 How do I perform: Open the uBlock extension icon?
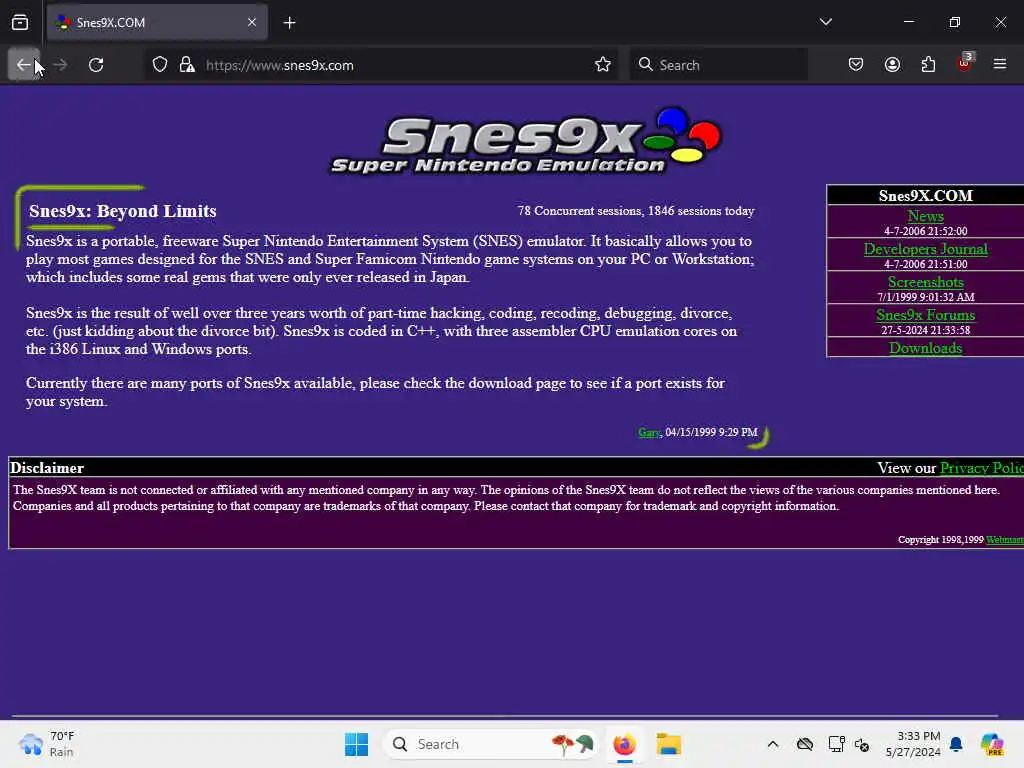pos(965,63)
